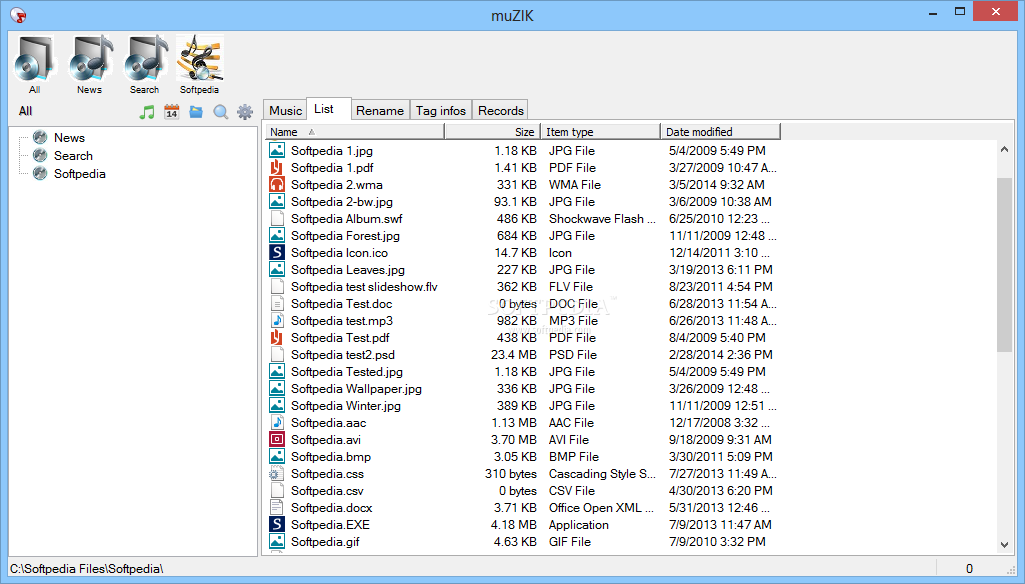Click the All label above the tree
This screenshot has height=584, width=1025.
coord(25,111)
